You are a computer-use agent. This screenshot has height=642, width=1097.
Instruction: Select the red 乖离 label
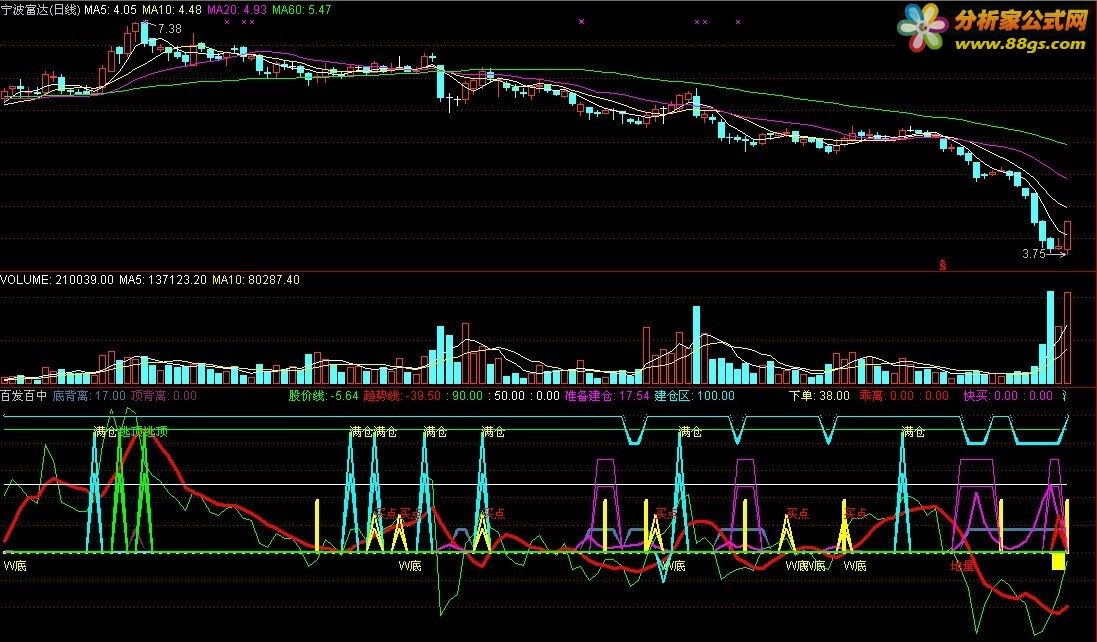pyautogui.click(x=871, y=396)
